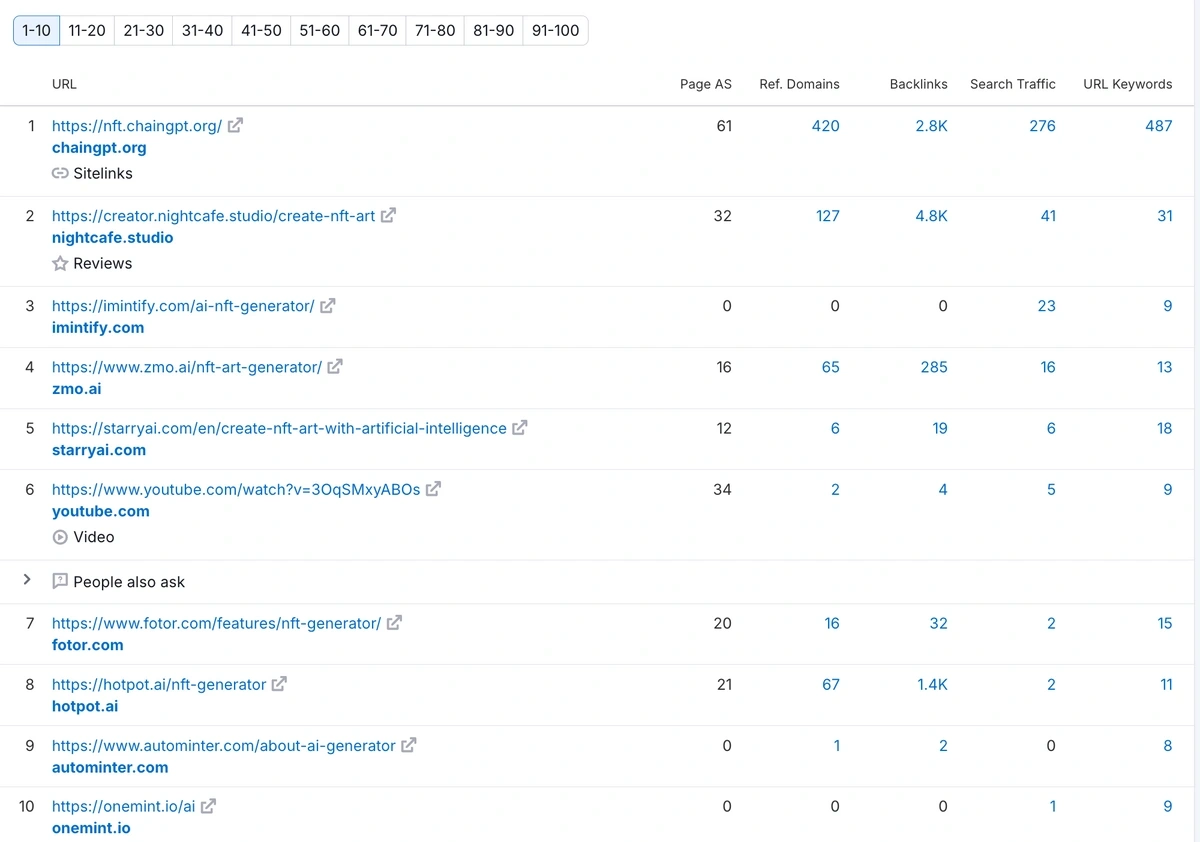This screenshot has width=1200, height=842.
Task: Click the Reviews star icon
Action: 60,264
